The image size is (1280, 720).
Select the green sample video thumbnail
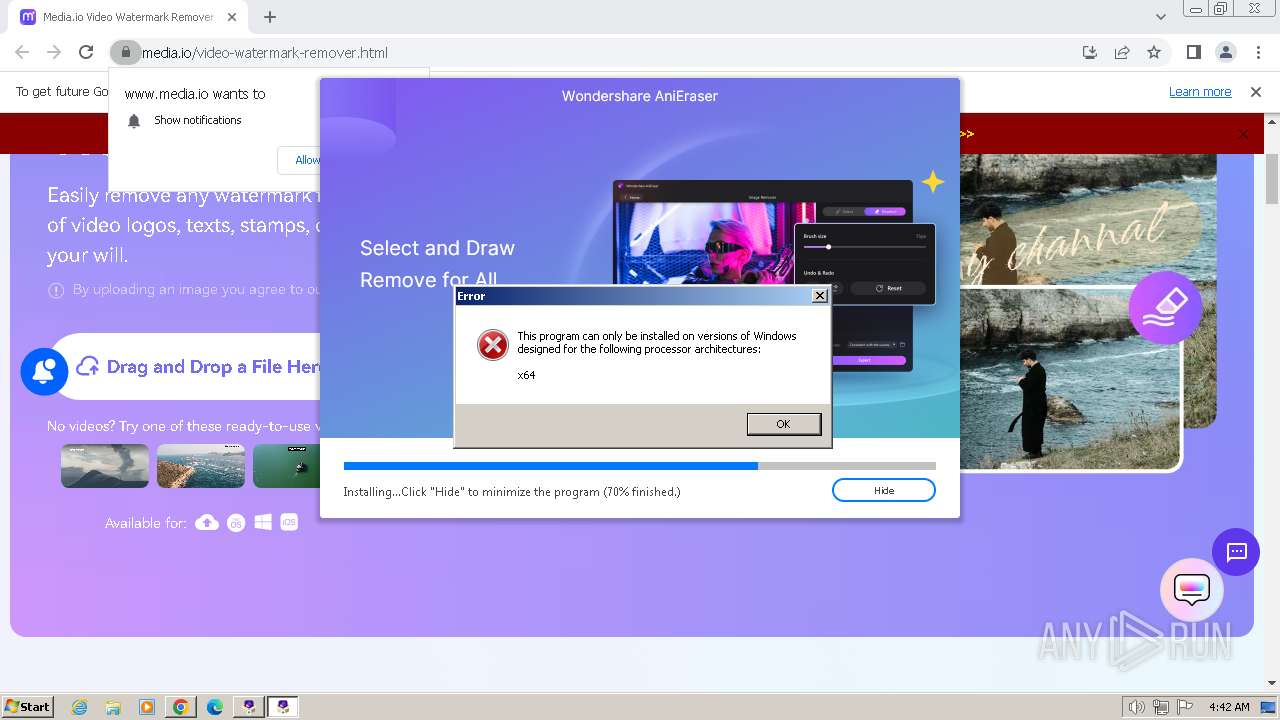click(x=286, y=466)
